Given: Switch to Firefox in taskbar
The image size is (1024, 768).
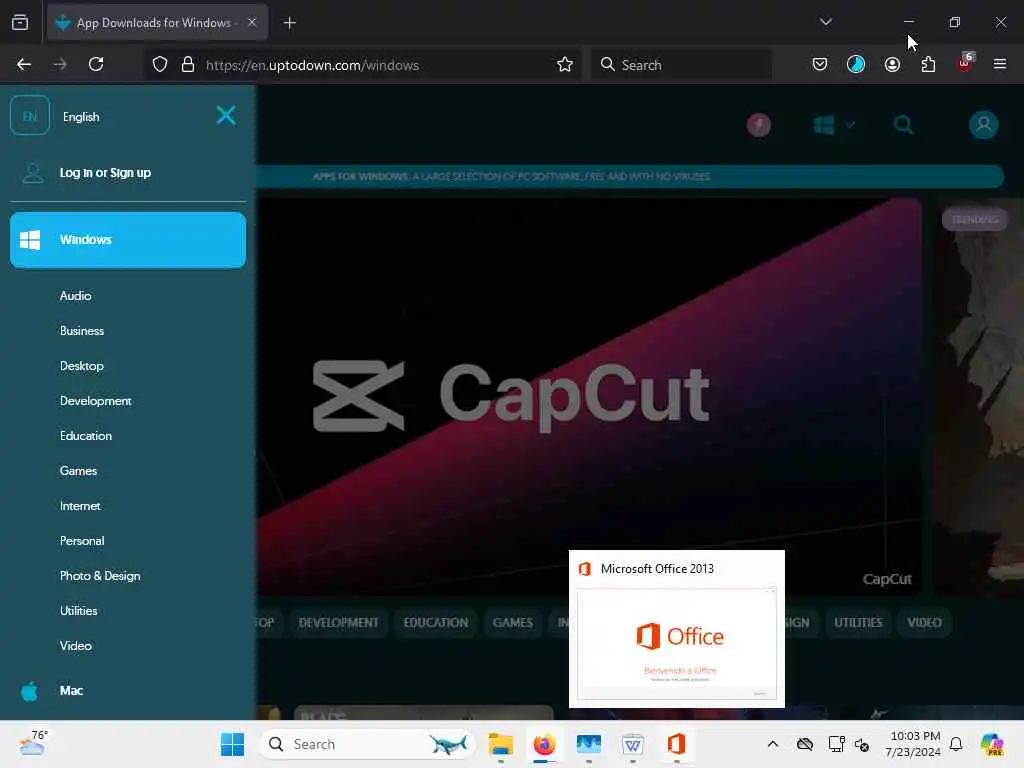Looking at the screenshot, I should click(545, 744).
